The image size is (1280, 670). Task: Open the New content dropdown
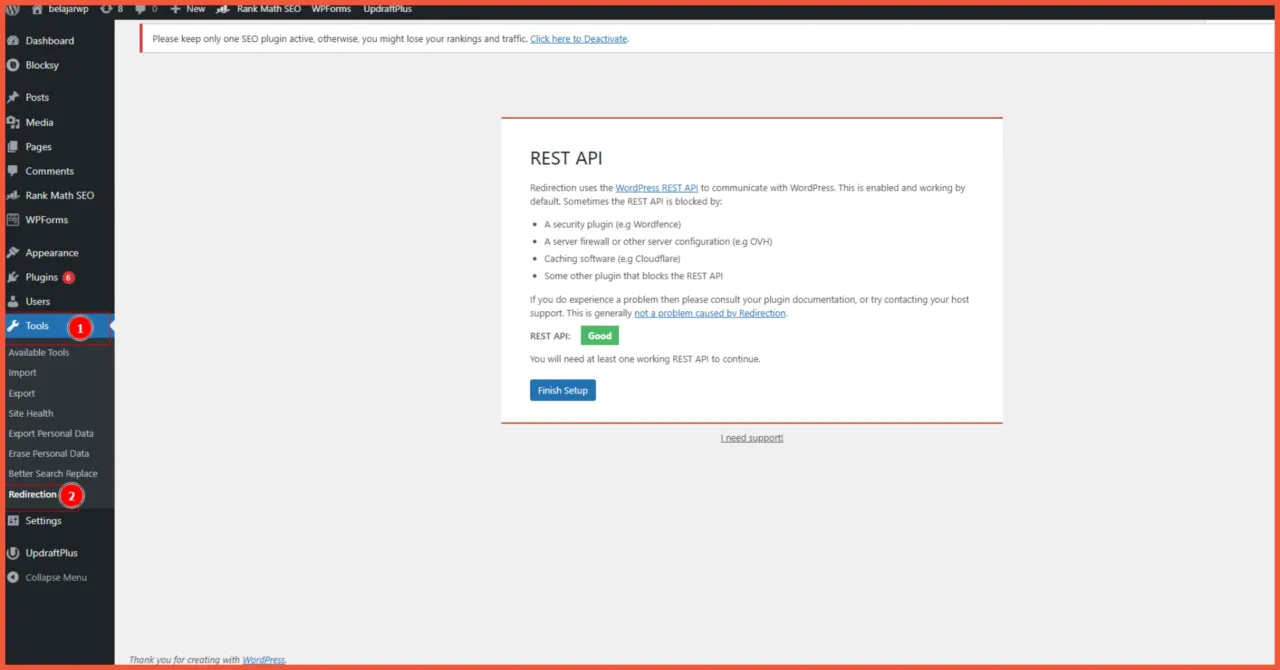click(x=188, y=9)
